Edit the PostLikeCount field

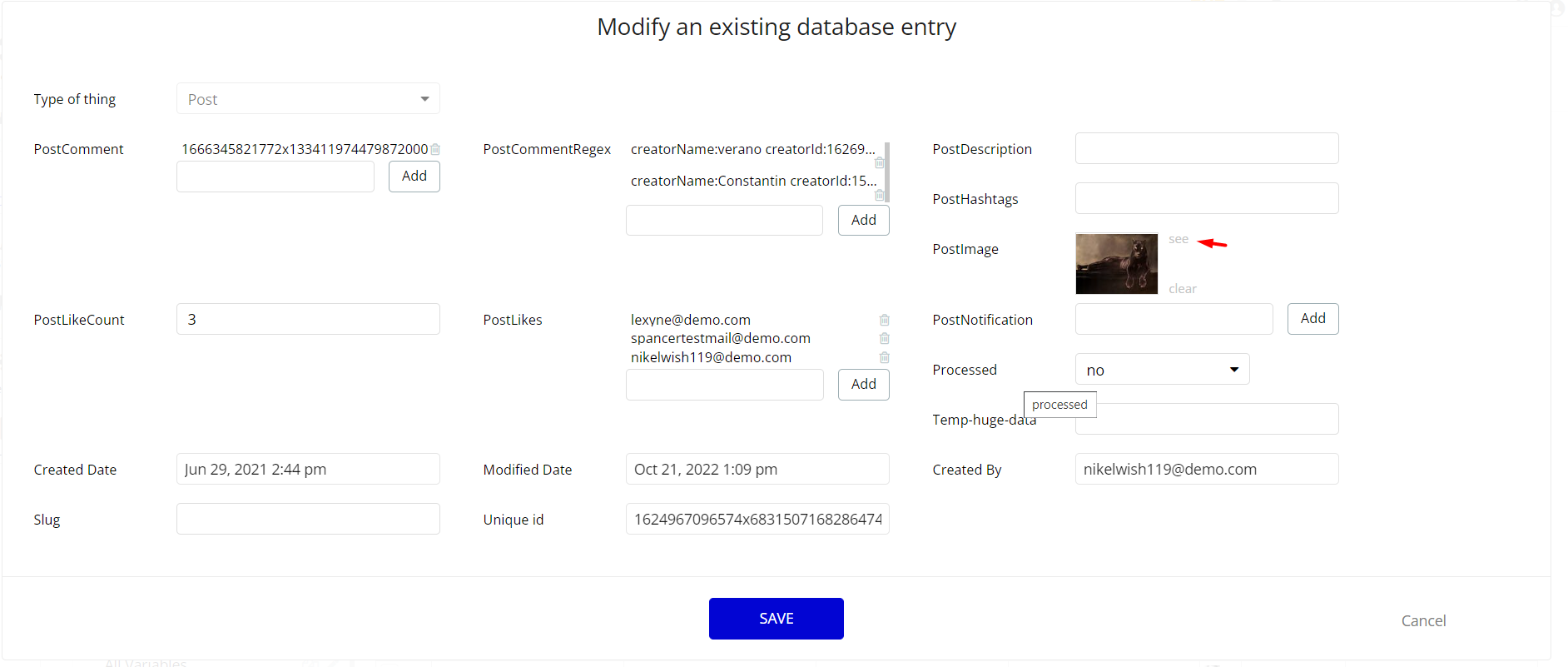[308, 319]
